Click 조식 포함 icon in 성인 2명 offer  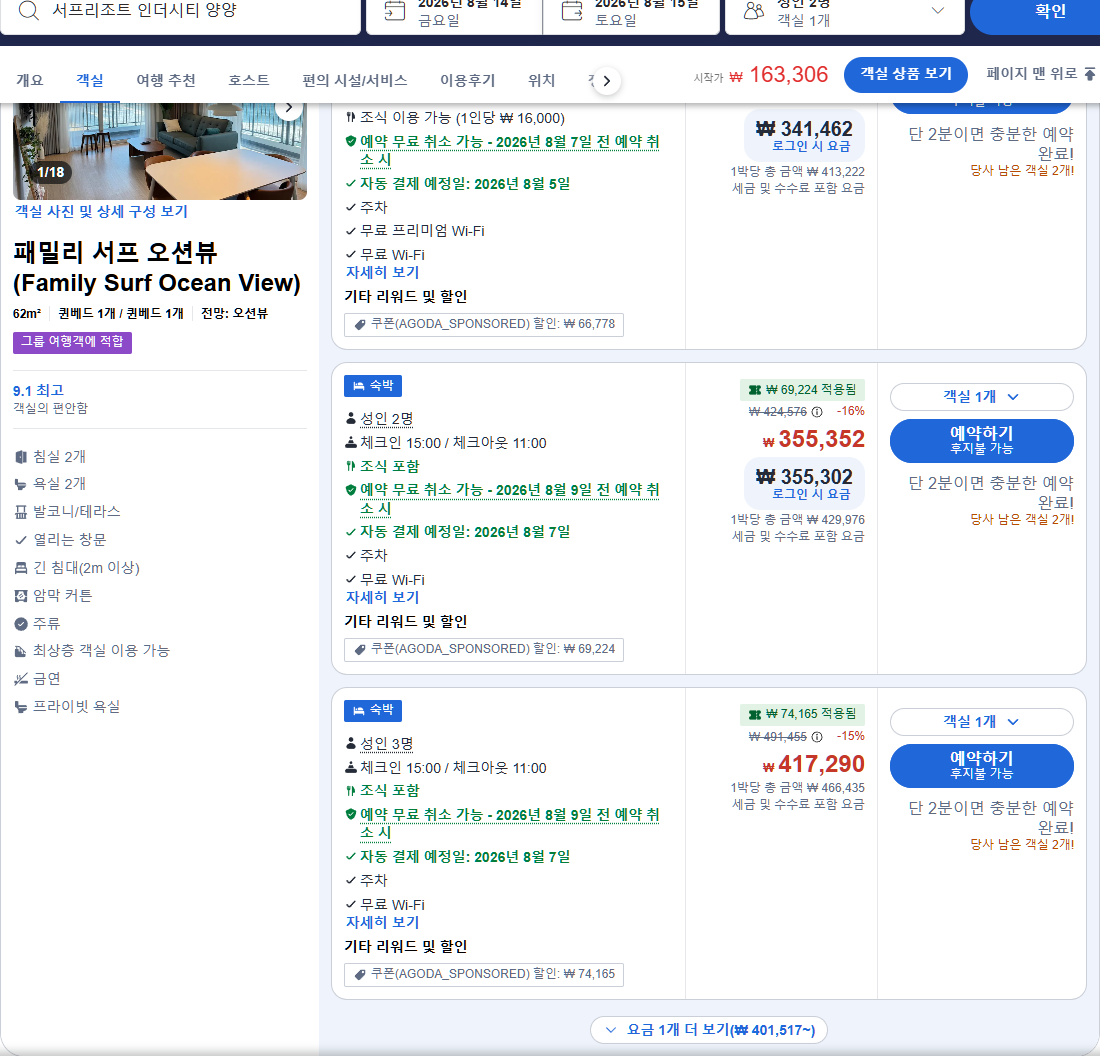point(351,466)
